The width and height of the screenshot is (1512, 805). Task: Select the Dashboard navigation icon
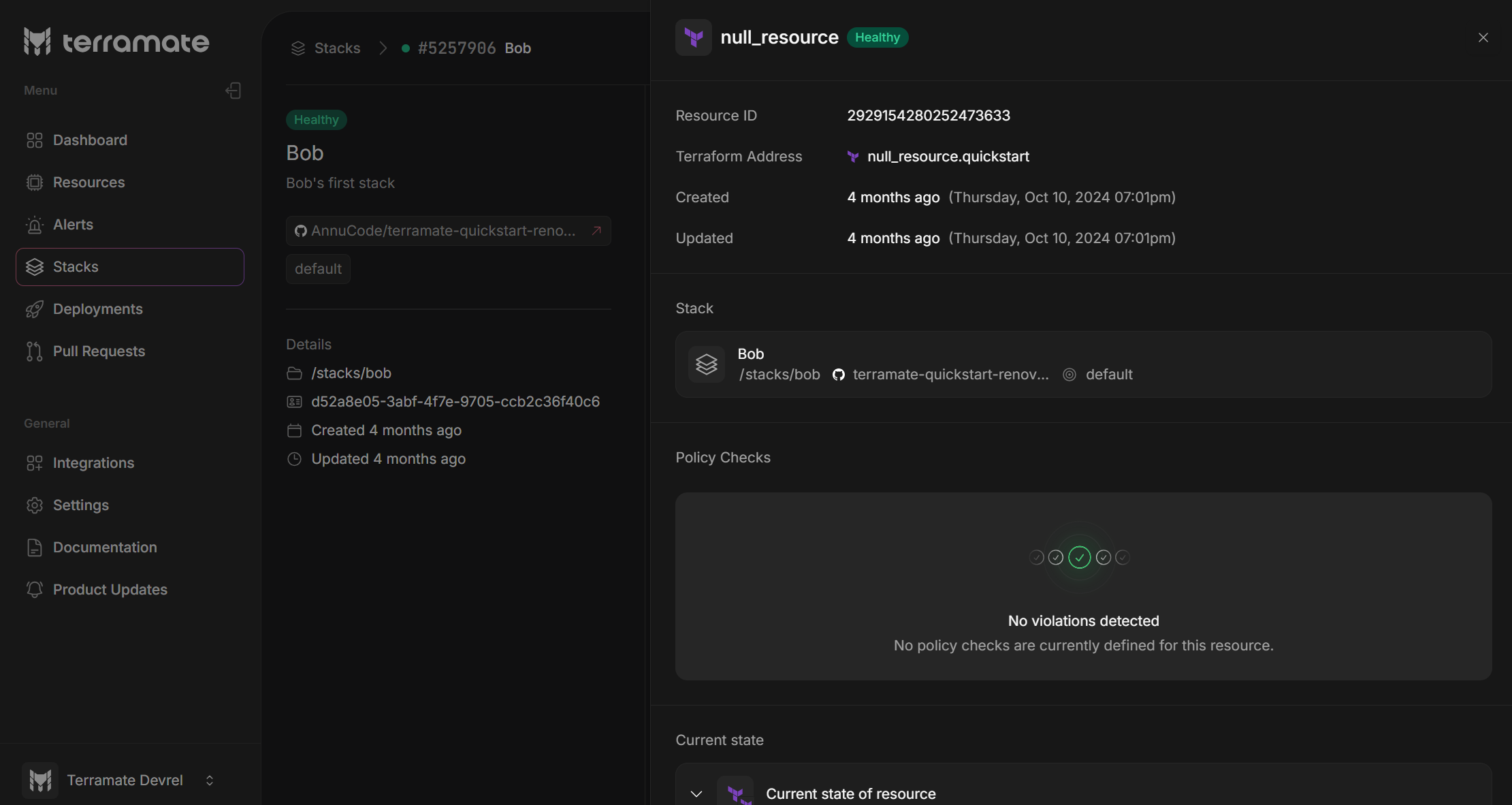pos(34,140)
